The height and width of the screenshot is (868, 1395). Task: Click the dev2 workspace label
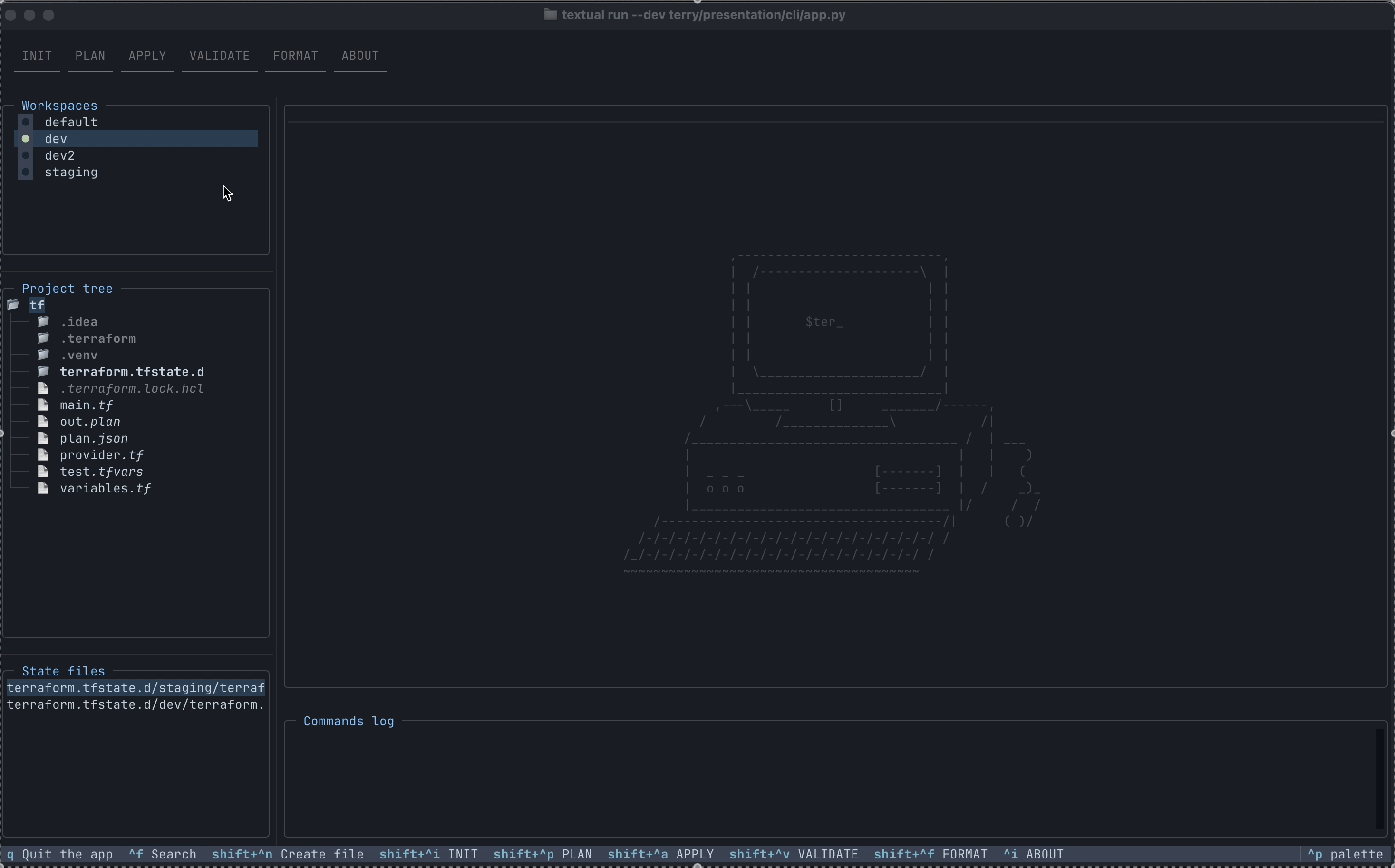point(60,155)
